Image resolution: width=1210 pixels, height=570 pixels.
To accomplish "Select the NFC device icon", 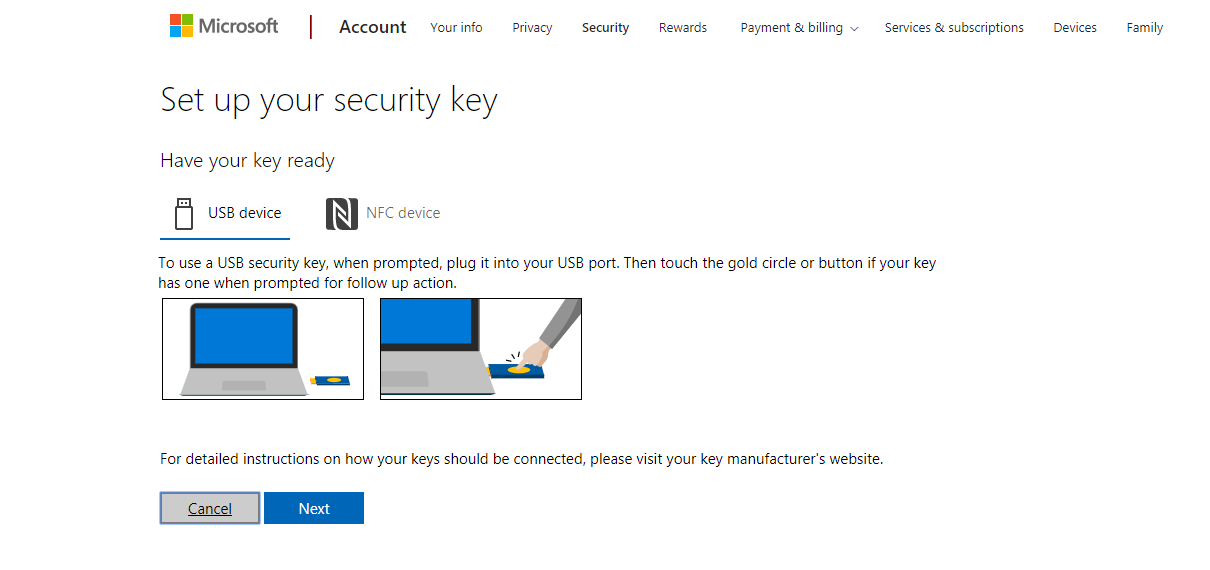I will 341,213.
